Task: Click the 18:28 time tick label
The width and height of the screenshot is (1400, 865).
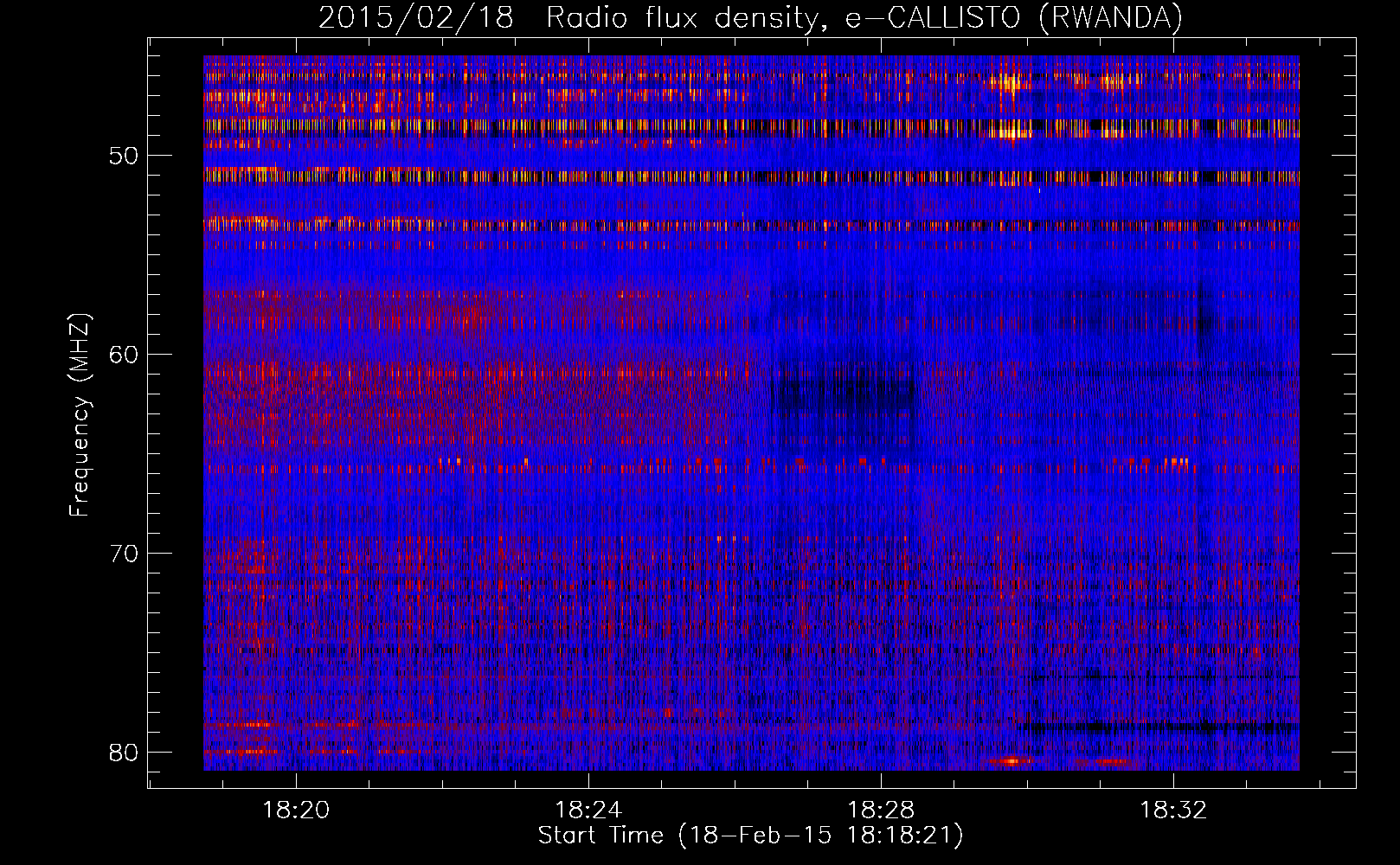Action: click(x=881, y=811)
